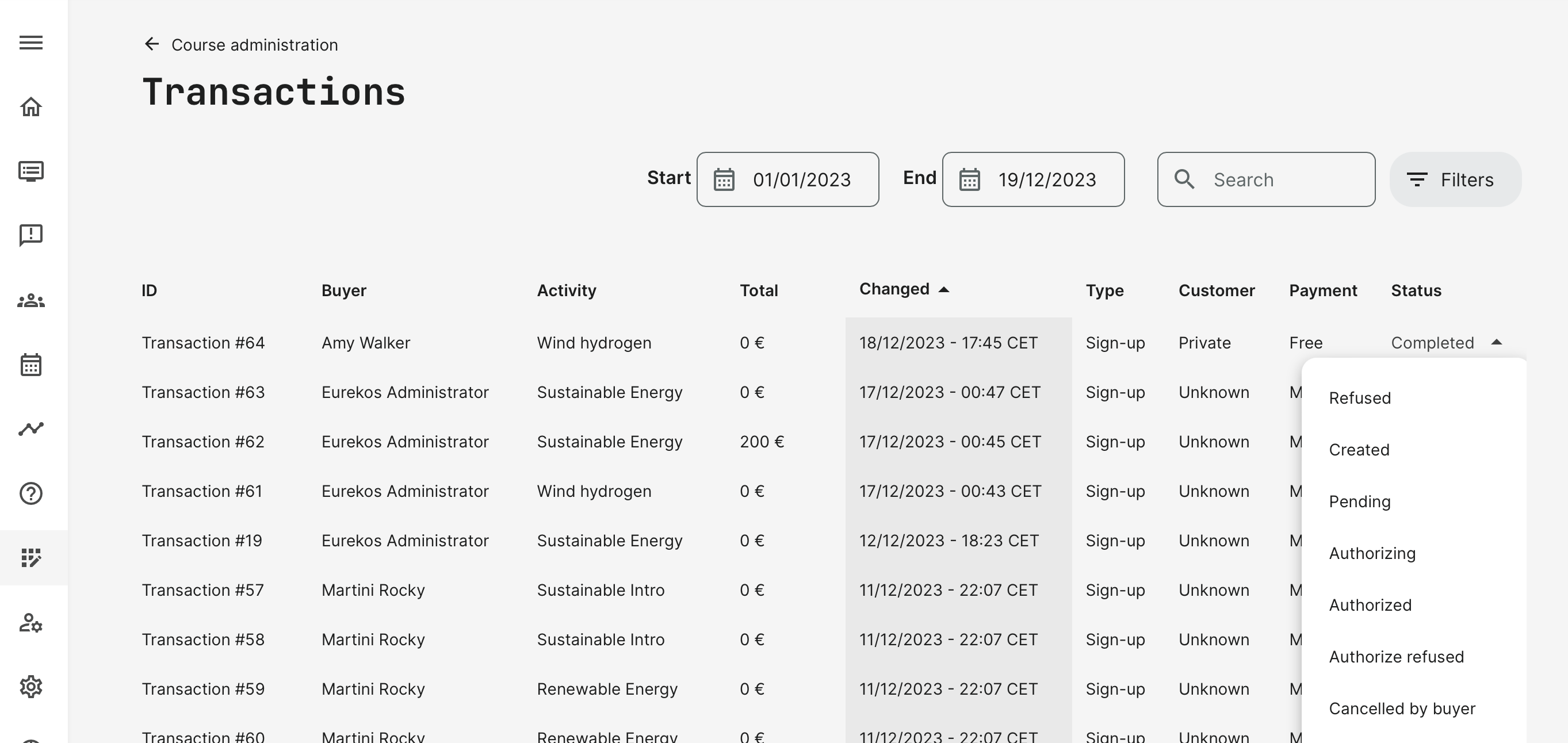
Task: Collapse the Completed status dropdown
Action: pyautogui.click(x=1496, y=343)
